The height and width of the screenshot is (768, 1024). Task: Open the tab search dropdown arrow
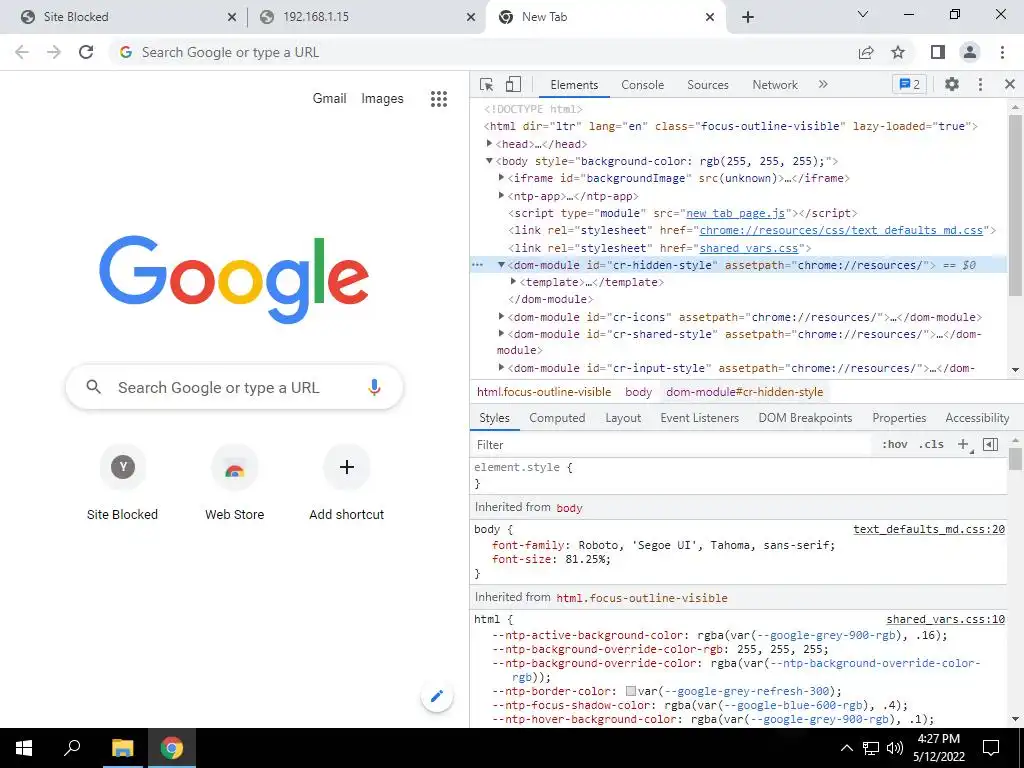[863, 14]
